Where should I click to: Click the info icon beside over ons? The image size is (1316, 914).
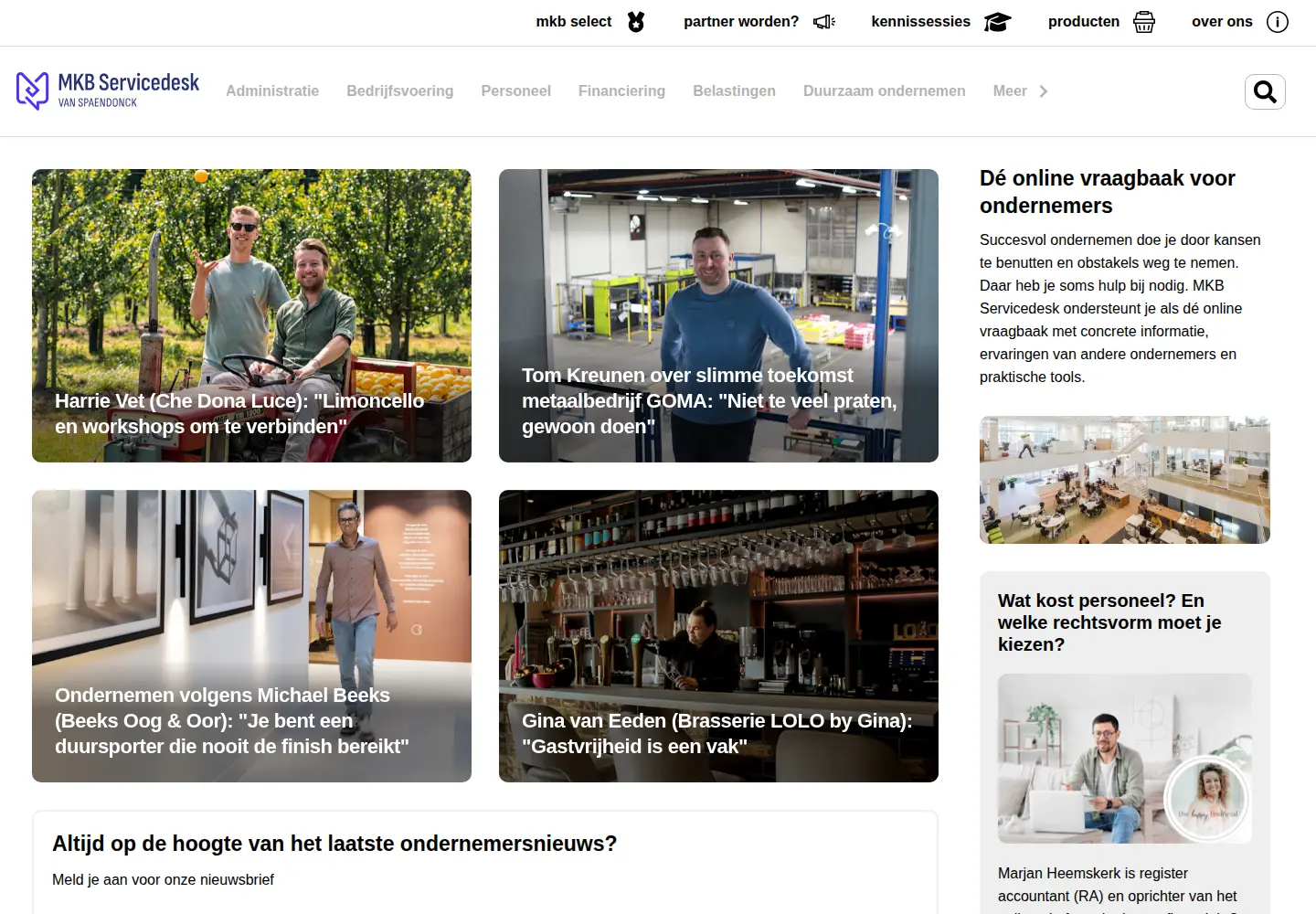[1278, 22]
